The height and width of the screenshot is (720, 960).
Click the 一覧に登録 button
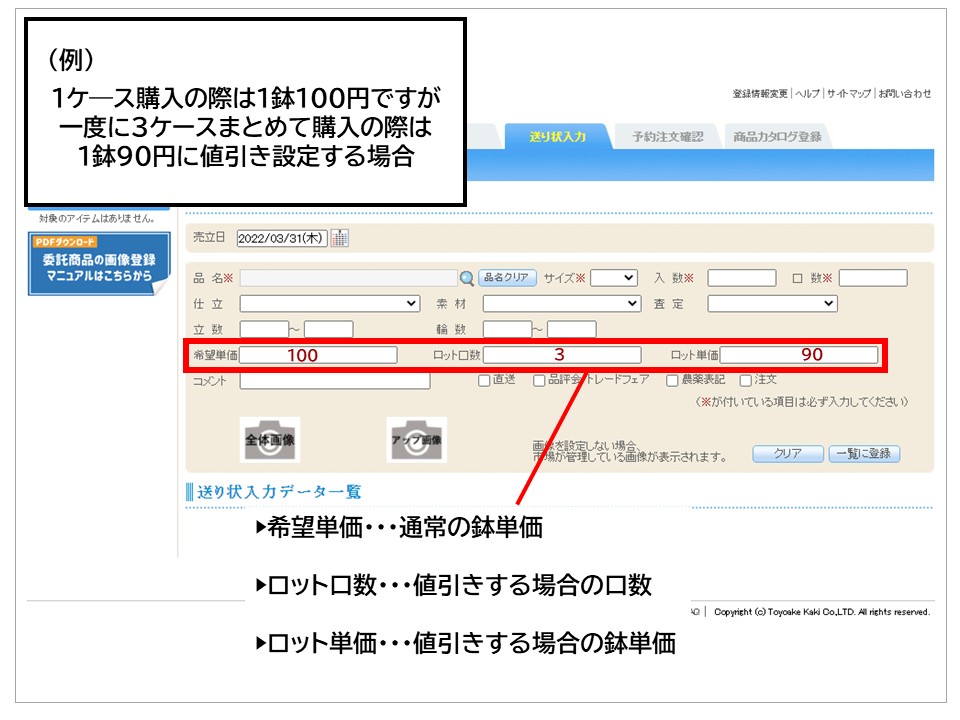pyautogui.click(x=864, y=453)
